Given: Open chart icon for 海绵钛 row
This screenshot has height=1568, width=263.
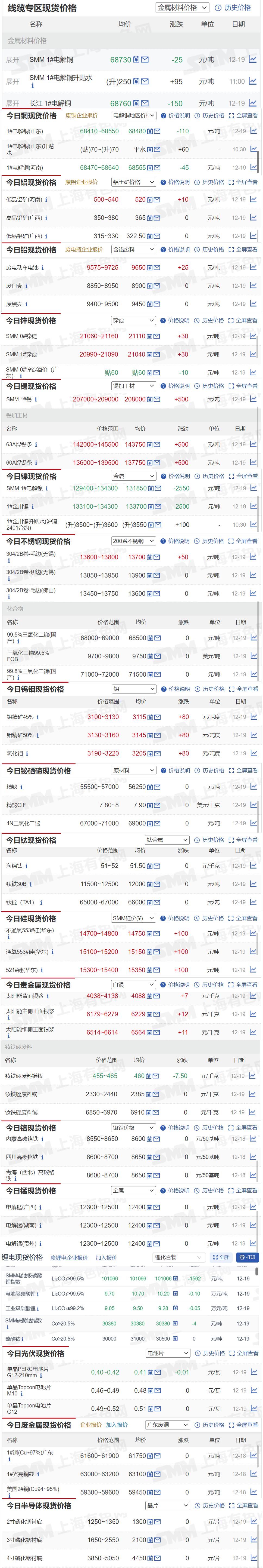Looking at the screenshot, I should (x=254, y=866).
